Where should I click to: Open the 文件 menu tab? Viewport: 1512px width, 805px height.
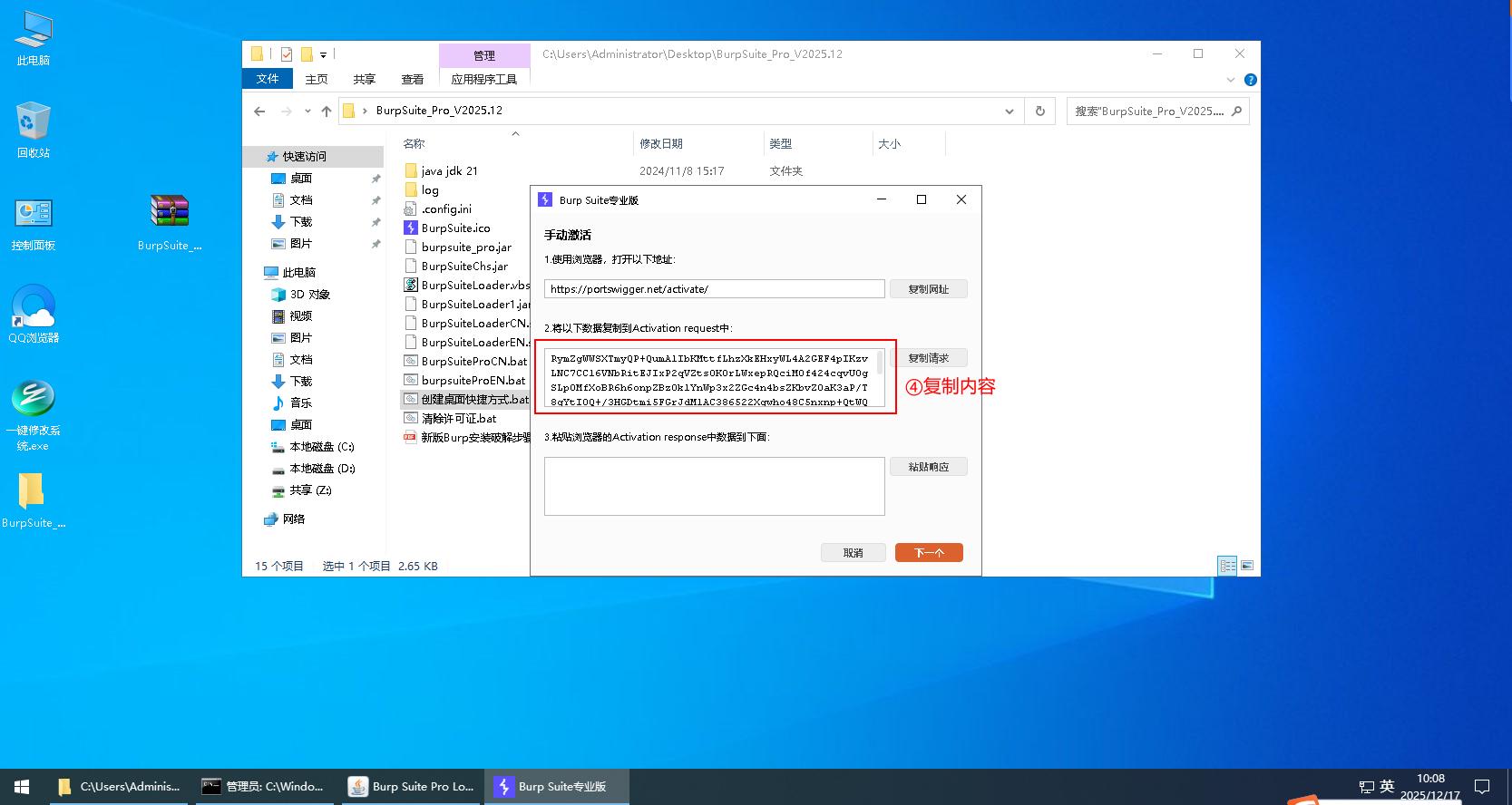pos(268,79)
